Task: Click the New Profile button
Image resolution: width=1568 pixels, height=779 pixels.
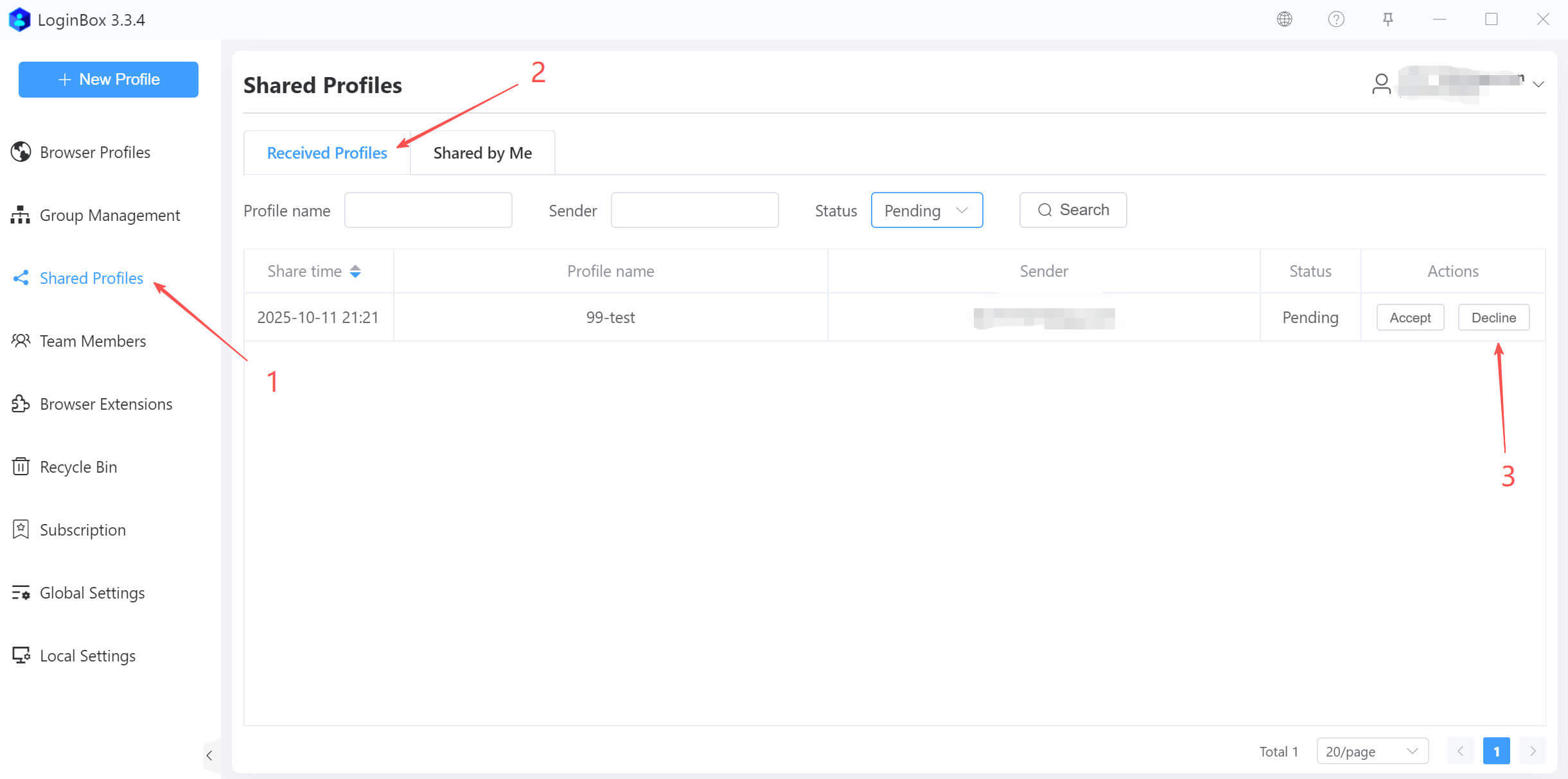Action: pyautogui.click(x=109, y=80)
